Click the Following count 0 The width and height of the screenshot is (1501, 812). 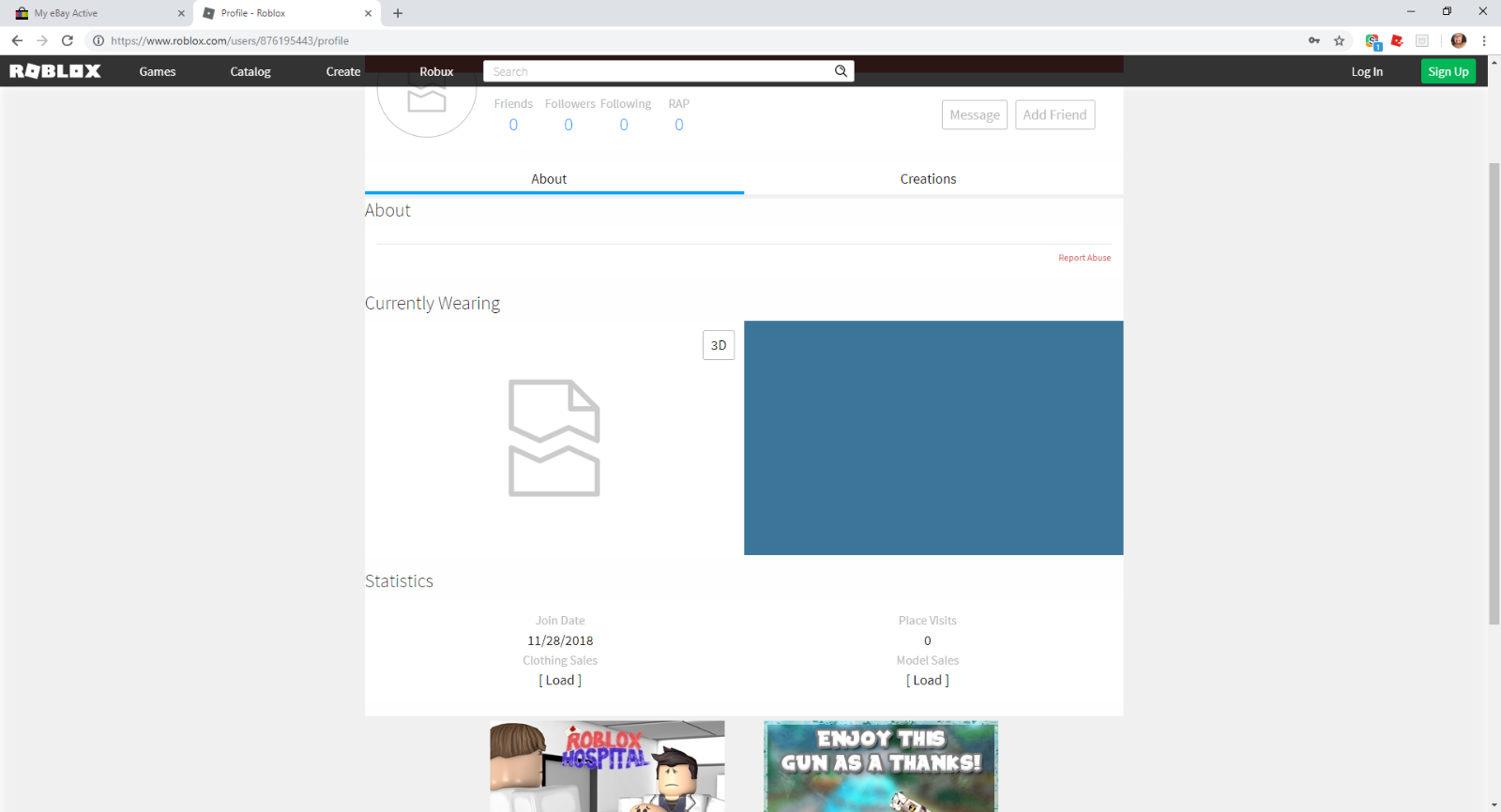click(624, 125)
